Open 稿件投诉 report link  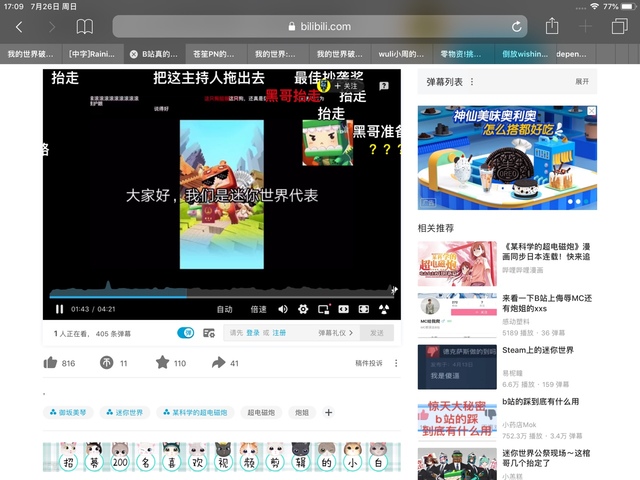click(369, 363)
